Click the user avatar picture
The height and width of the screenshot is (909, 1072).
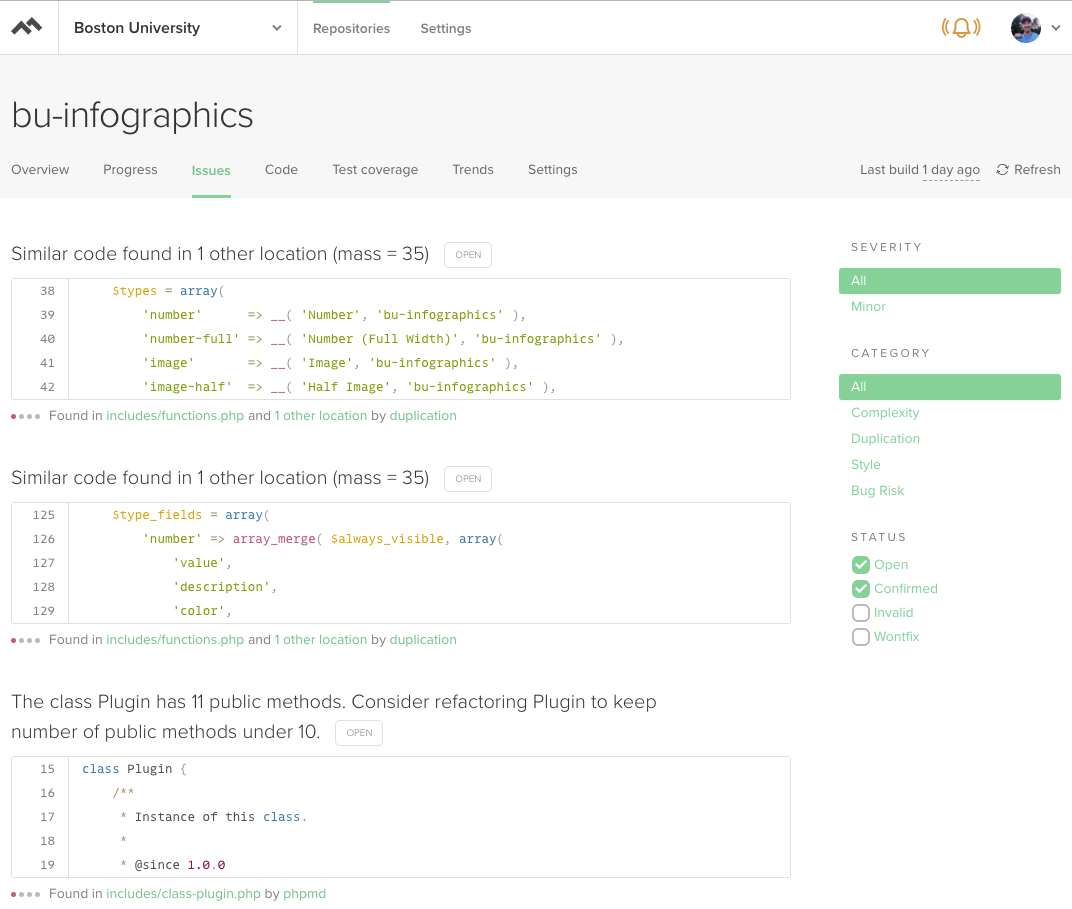click(x=1026, y=28)
